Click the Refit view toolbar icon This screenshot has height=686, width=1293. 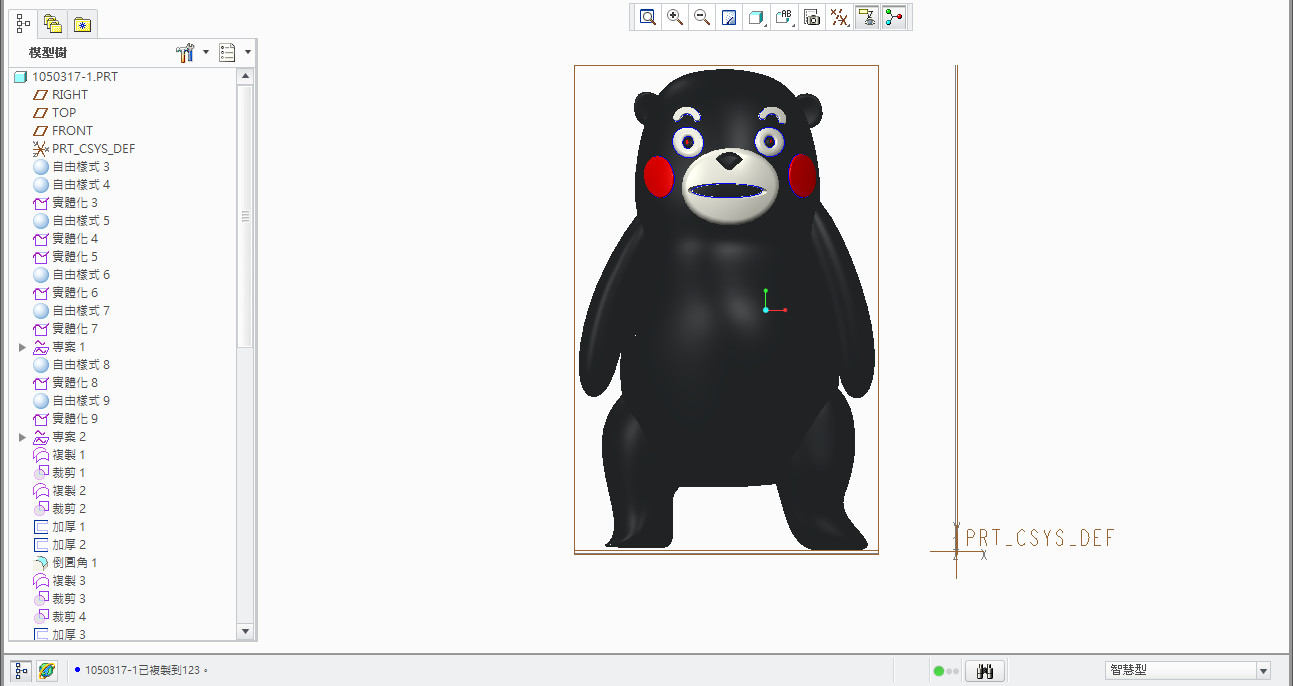click(x=648, y=17)
